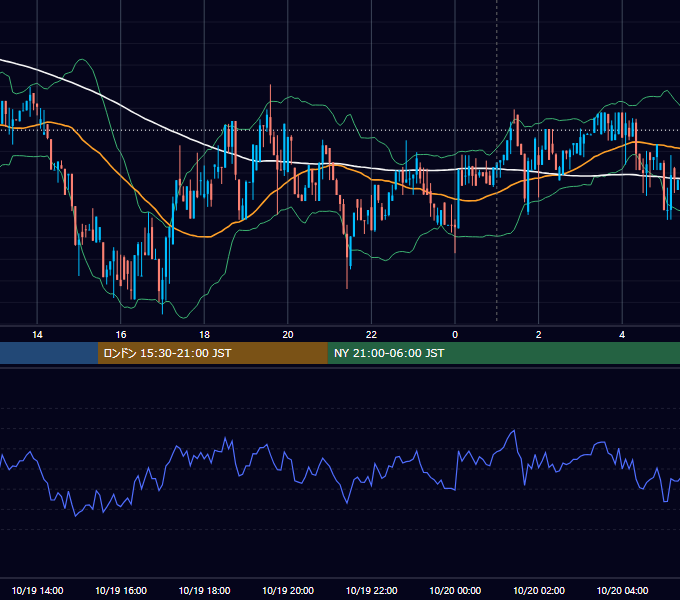Click the hour label 20 on chart axis
Viewport: 680px width, 600px height.
tap(288, 335)
